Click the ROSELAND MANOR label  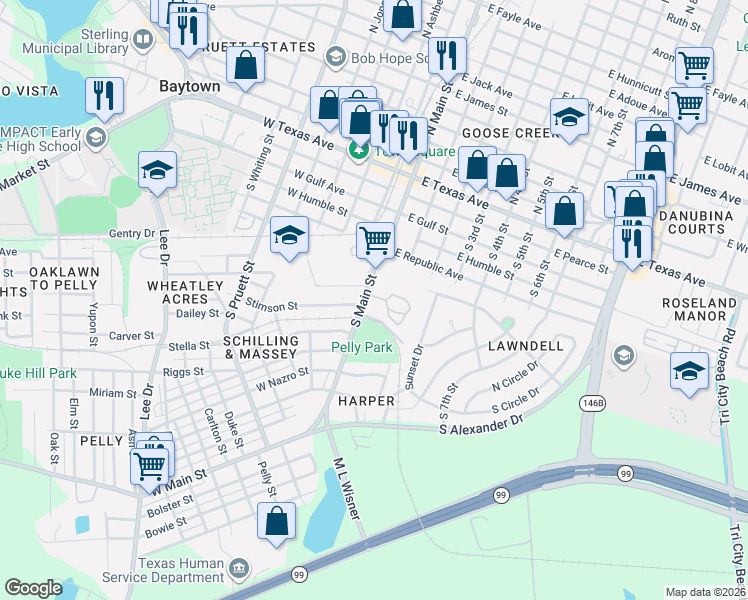(x=700, y=310)
